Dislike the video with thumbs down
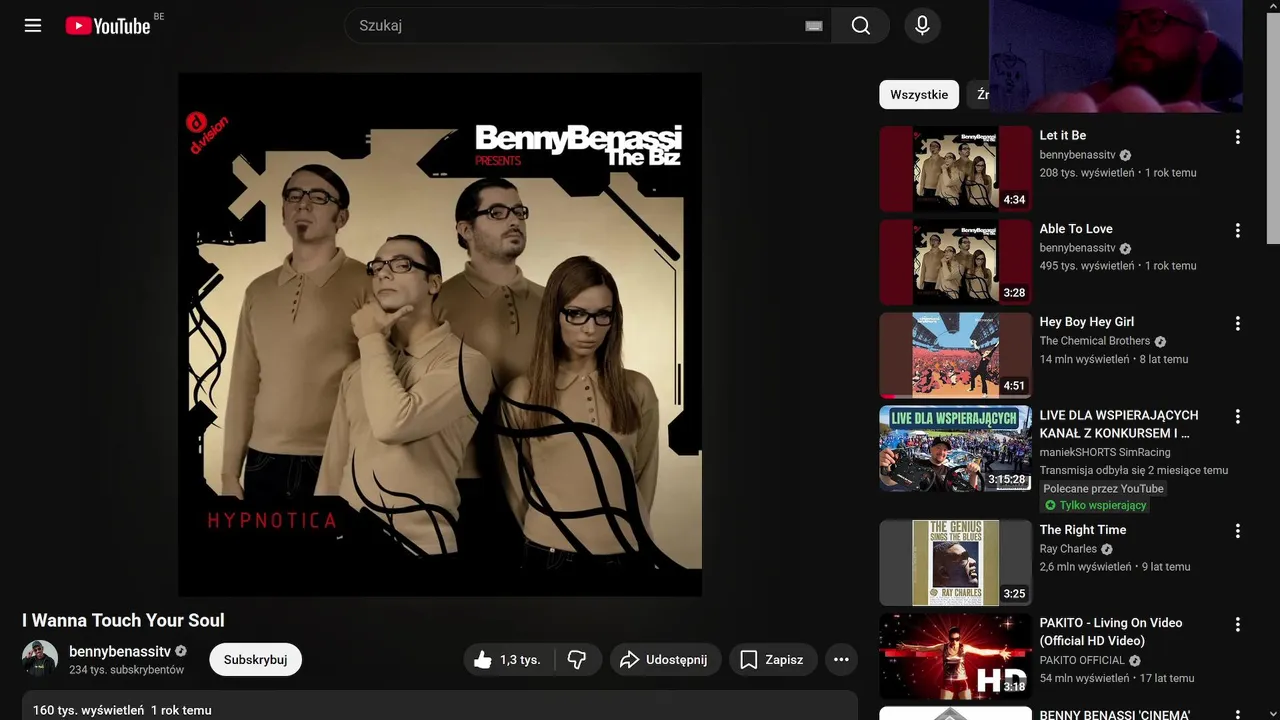Screen dimensions: 1280x720 pyautogui.click(x=577, y=660)
